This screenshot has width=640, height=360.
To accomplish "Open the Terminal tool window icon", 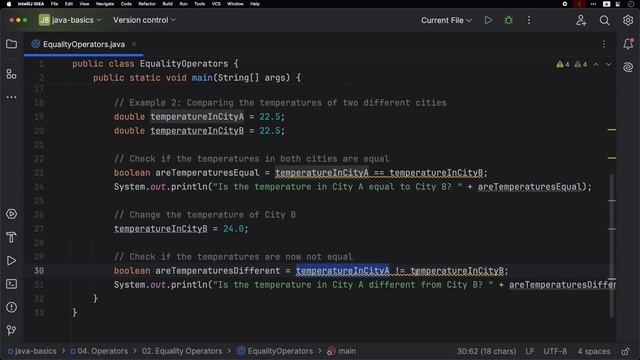I will point(11,284).
